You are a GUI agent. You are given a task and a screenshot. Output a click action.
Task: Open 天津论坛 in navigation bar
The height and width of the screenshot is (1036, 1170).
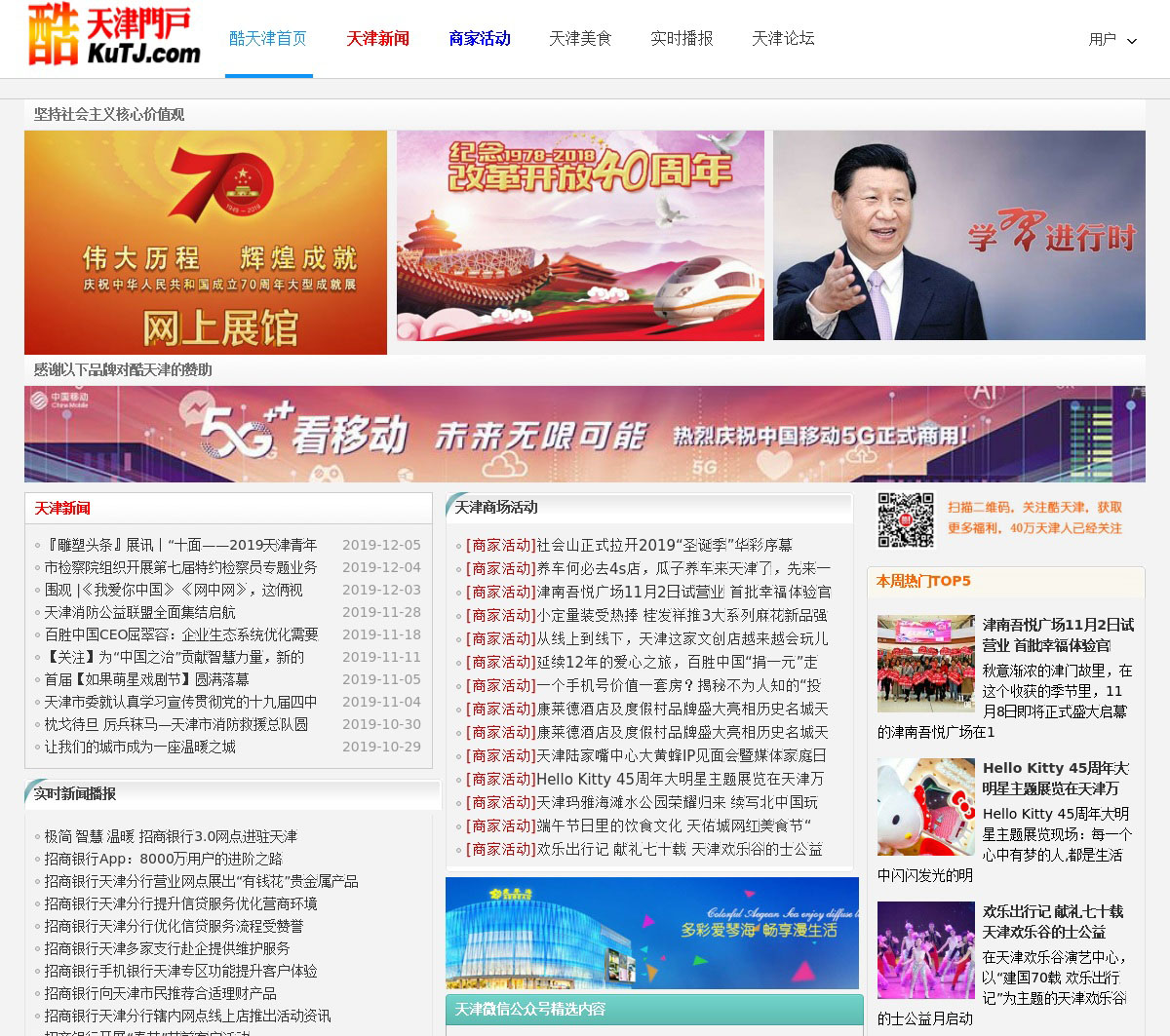coord(783,39)
